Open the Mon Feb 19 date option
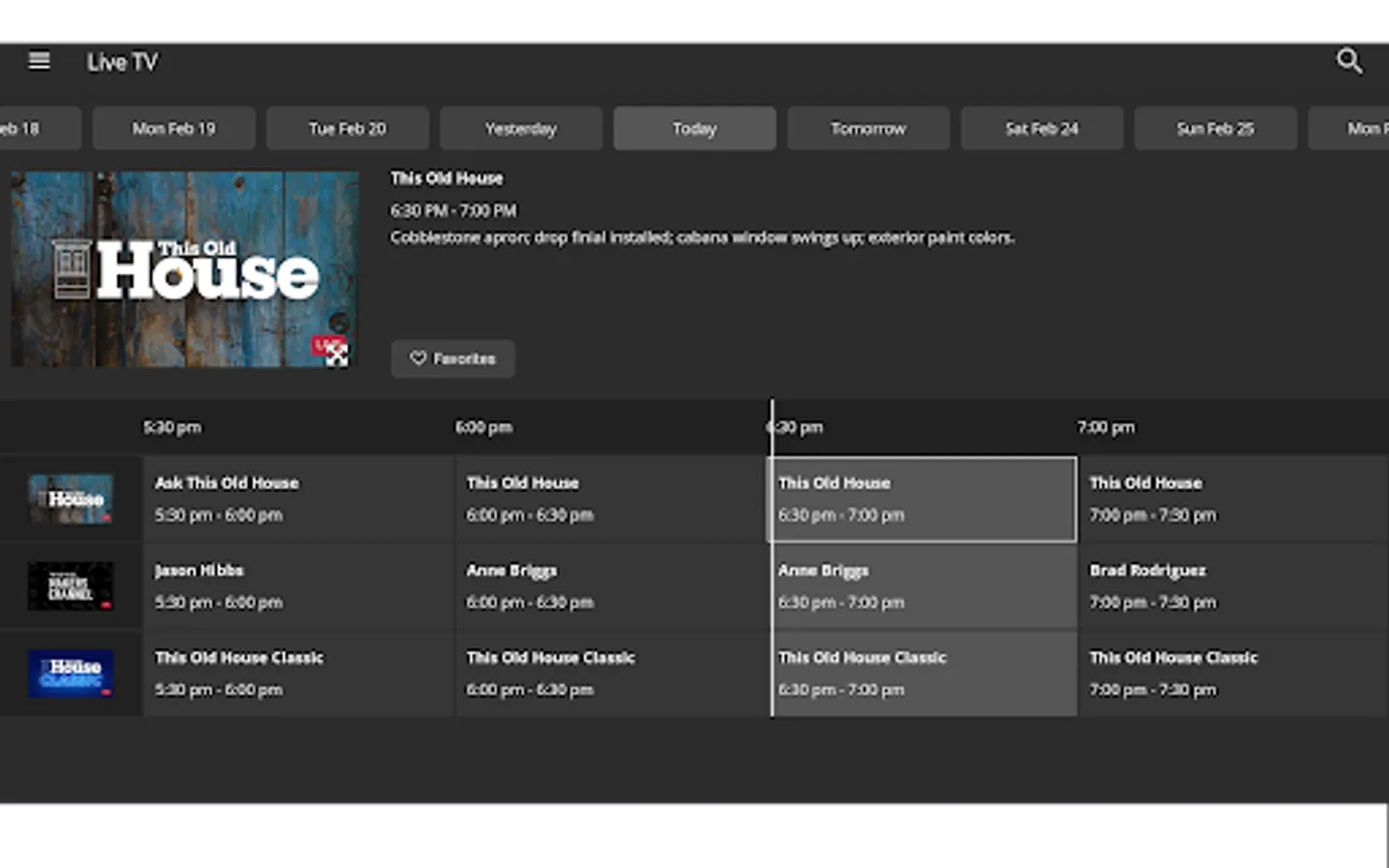Screen dimensions: 1389x868 tap(174, 127)
